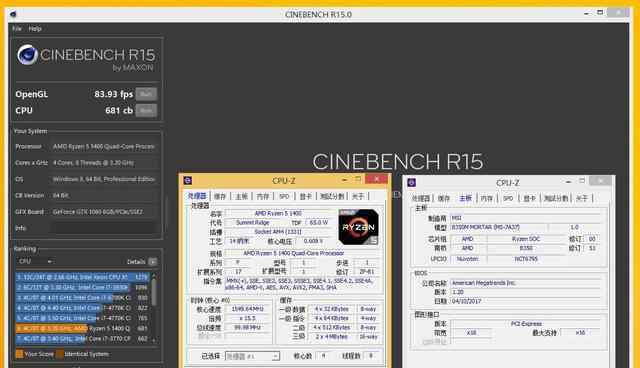Expand ranking Details arrow button
640x368 pixels.
(x=153, y=262)
